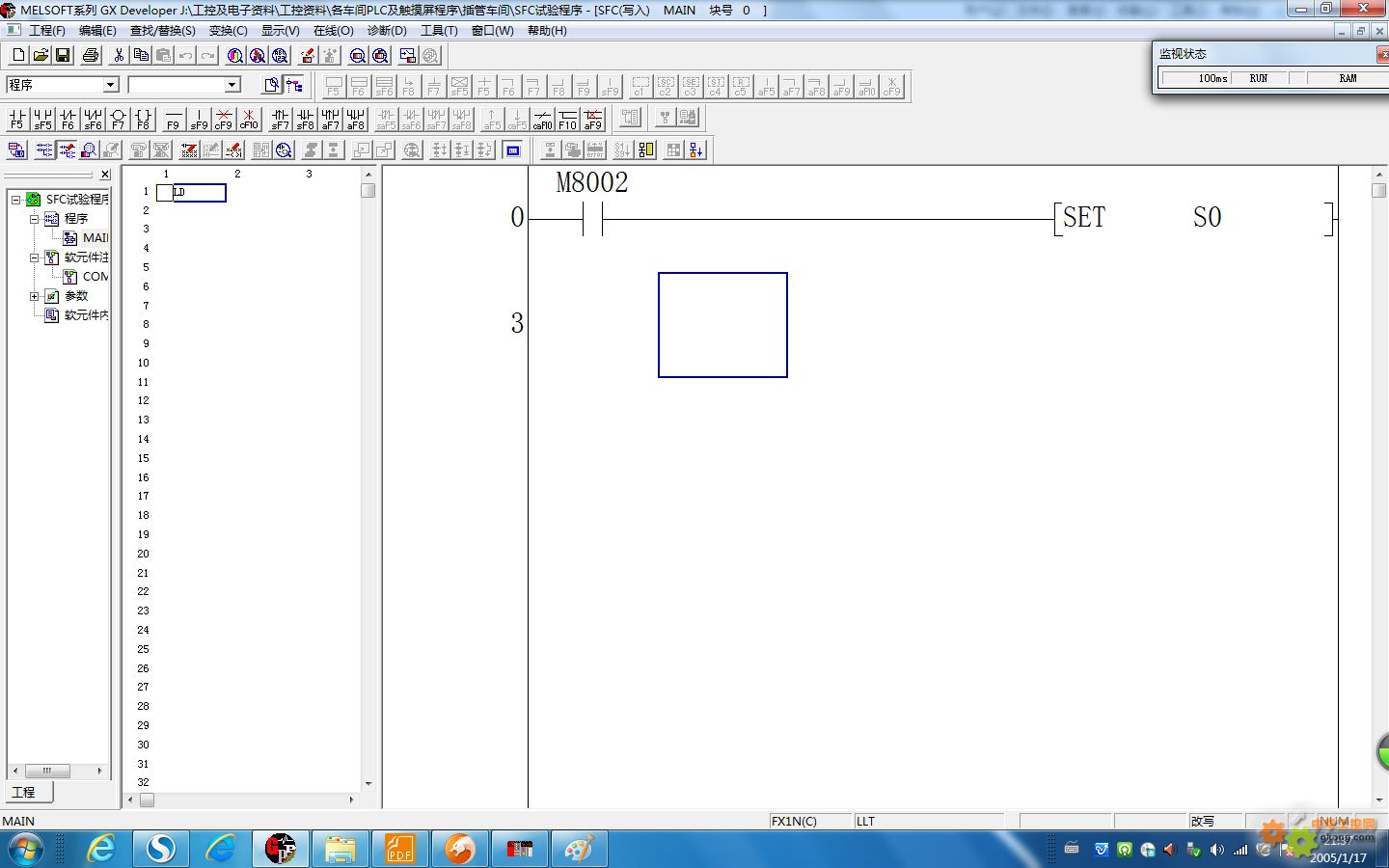
Task: Open the PDF reader from taskbar
Action: 399,849
